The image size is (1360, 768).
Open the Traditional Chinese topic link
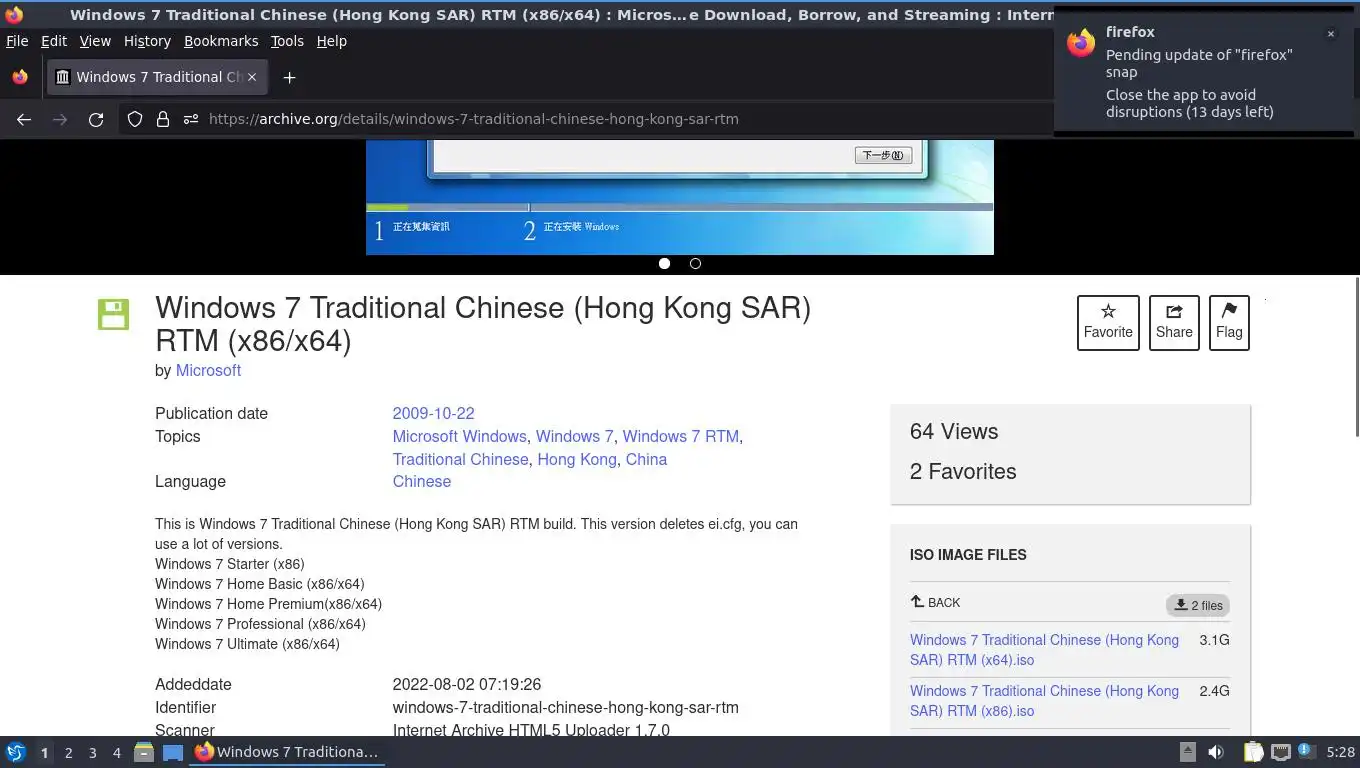[460, 459]
